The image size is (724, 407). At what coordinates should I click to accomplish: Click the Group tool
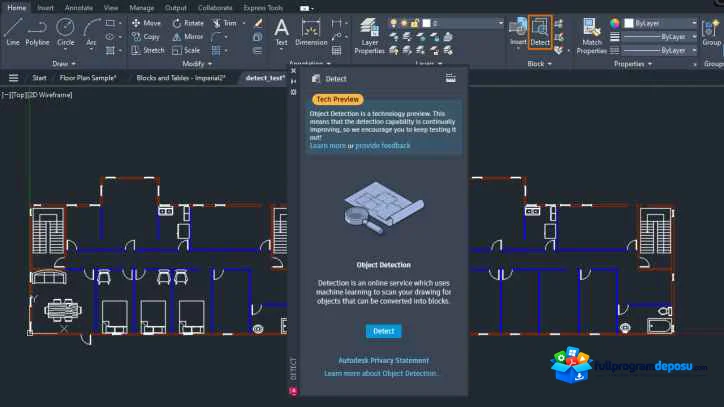point(712,32)
